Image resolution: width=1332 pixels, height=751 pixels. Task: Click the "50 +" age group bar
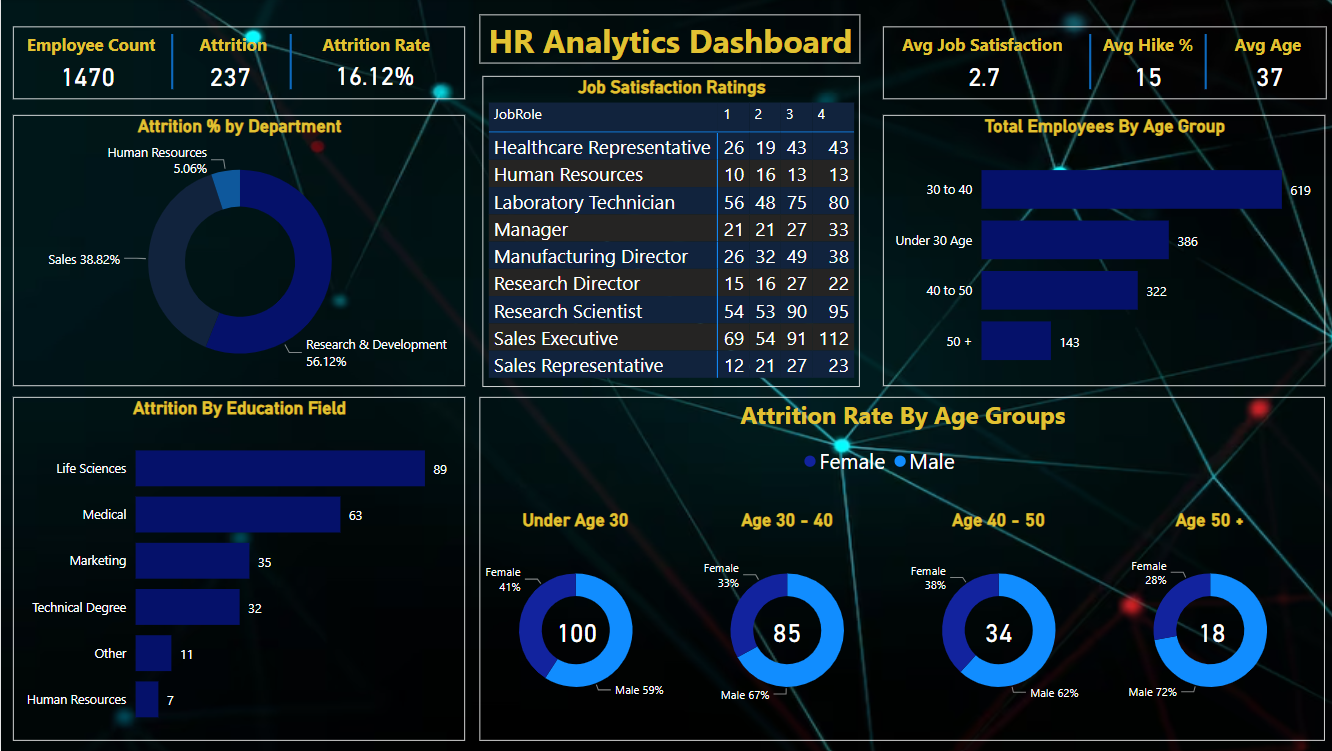[1015, 341]
